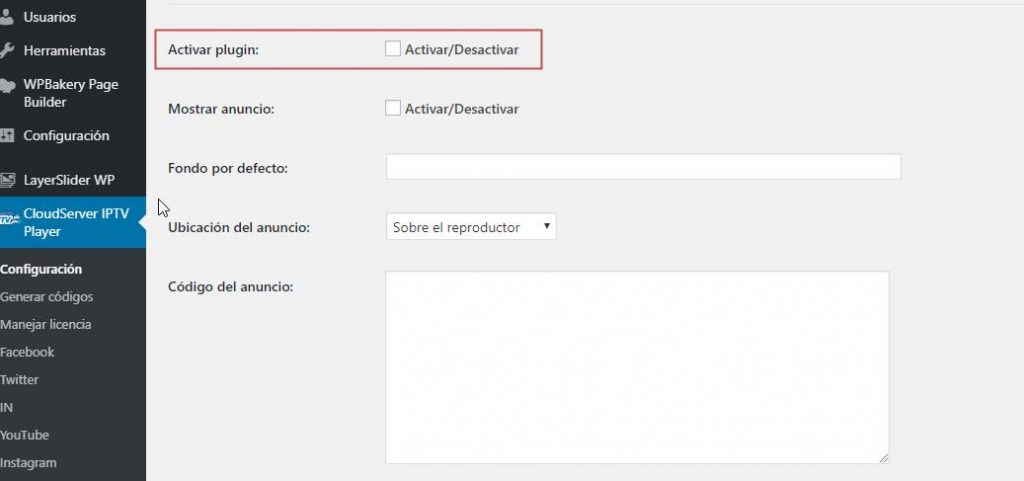This screenshot has width=1024, height=481.
Task: Open the bold Configuración submenu item
Action: (x=41, y=269)
